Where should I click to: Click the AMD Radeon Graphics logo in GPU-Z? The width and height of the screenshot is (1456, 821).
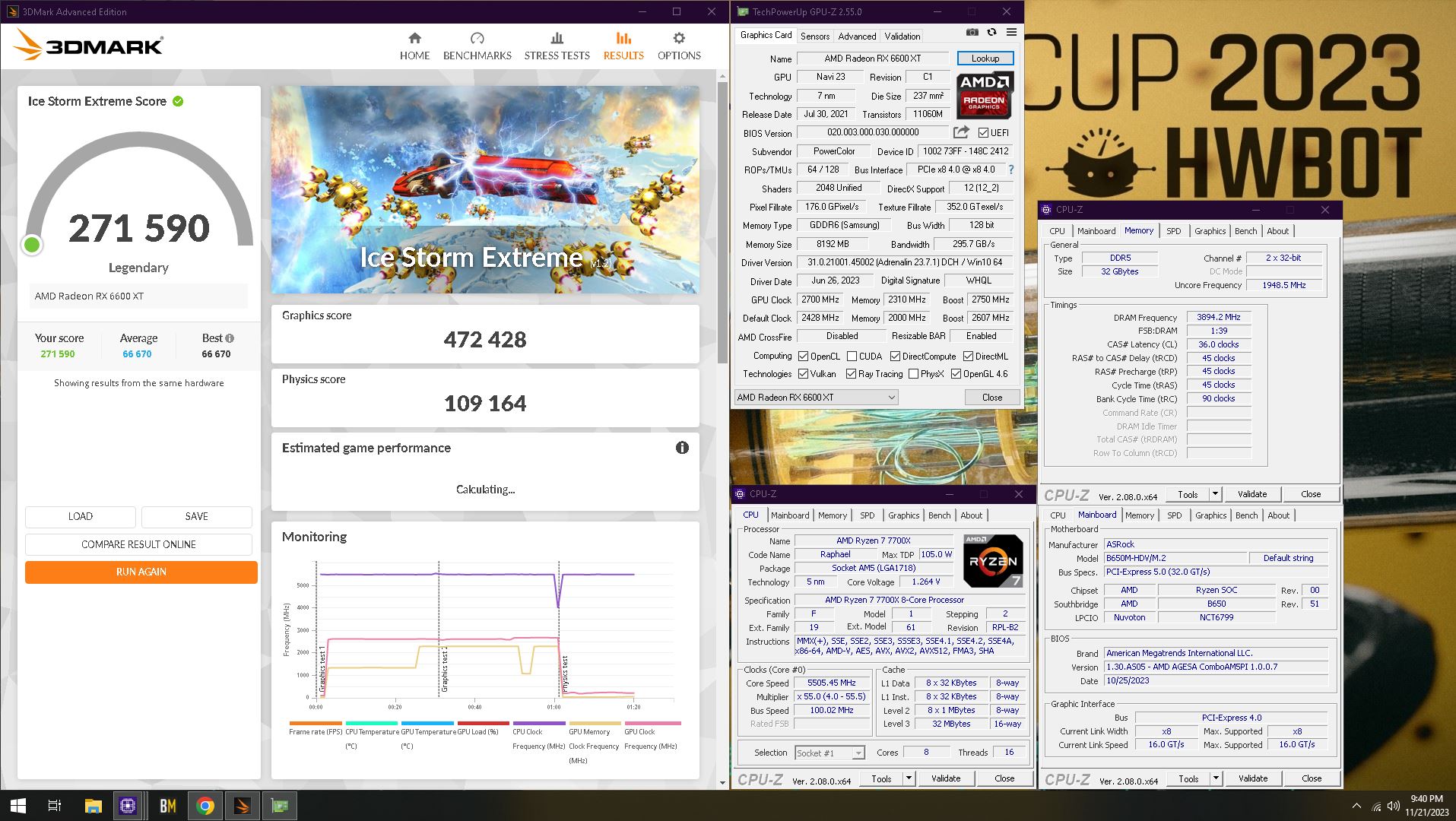(x=985, y=95)
